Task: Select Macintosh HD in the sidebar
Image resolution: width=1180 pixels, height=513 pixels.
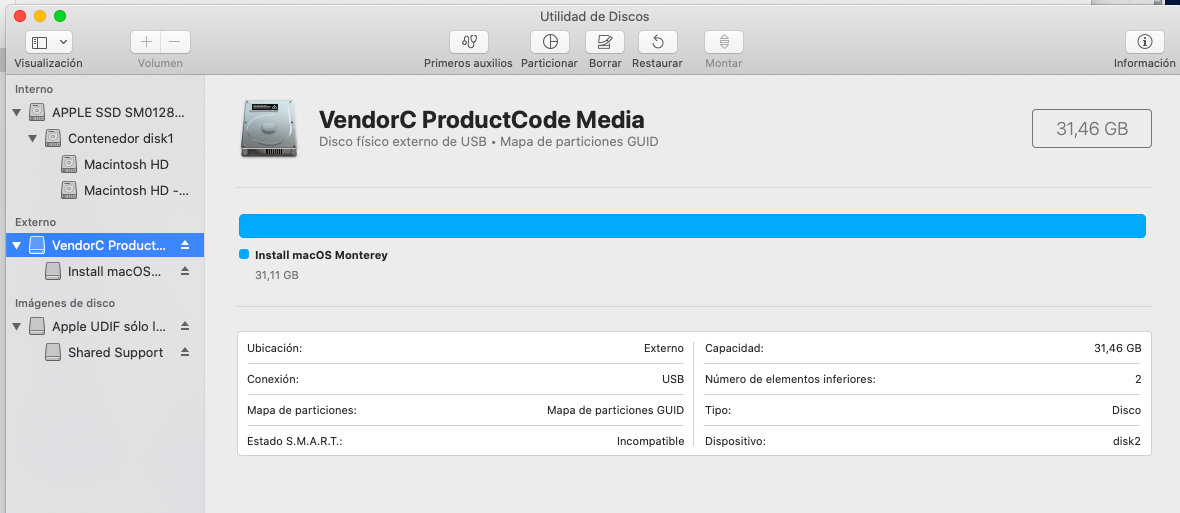Action: pyautogui.click(x=126, y=164)
